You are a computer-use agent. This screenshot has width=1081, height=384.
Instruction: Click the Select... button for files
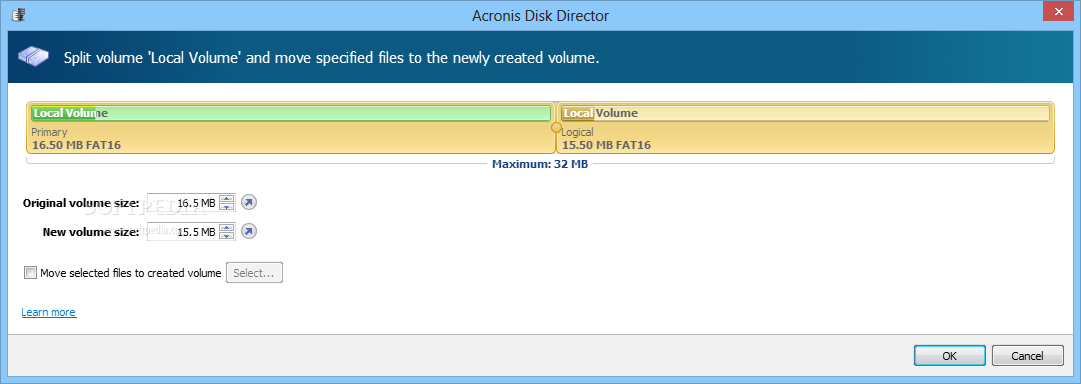coord(254,273)
